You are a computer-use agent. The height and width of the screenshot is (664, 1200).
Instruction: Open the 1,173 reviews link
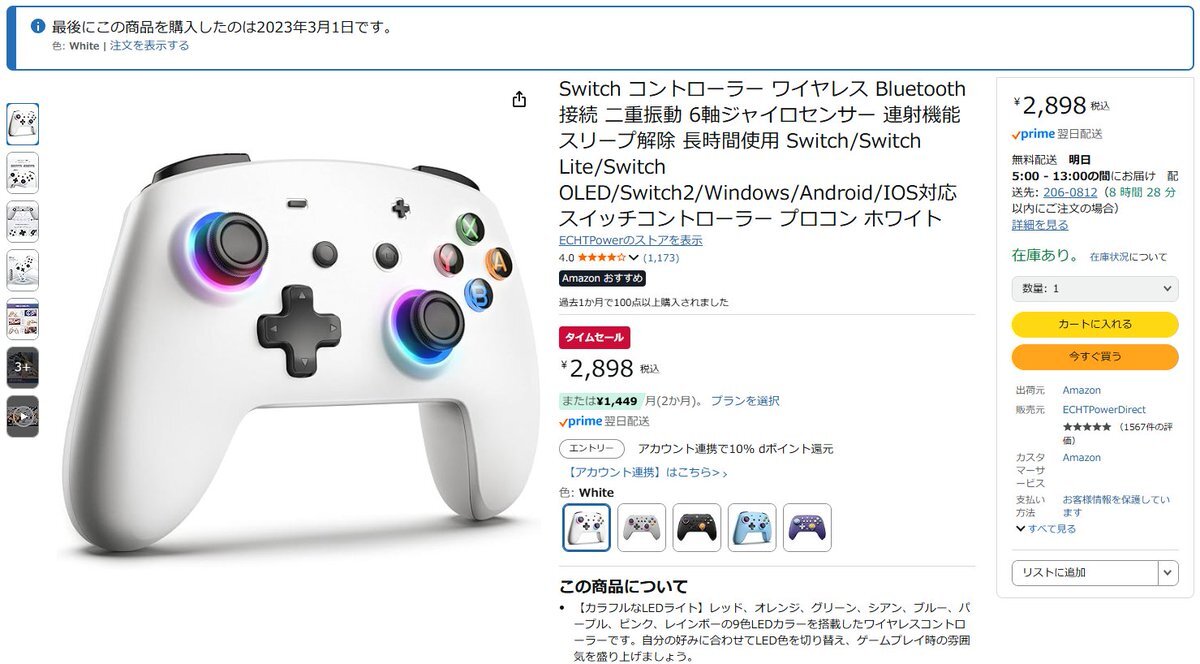click(661, 258)
